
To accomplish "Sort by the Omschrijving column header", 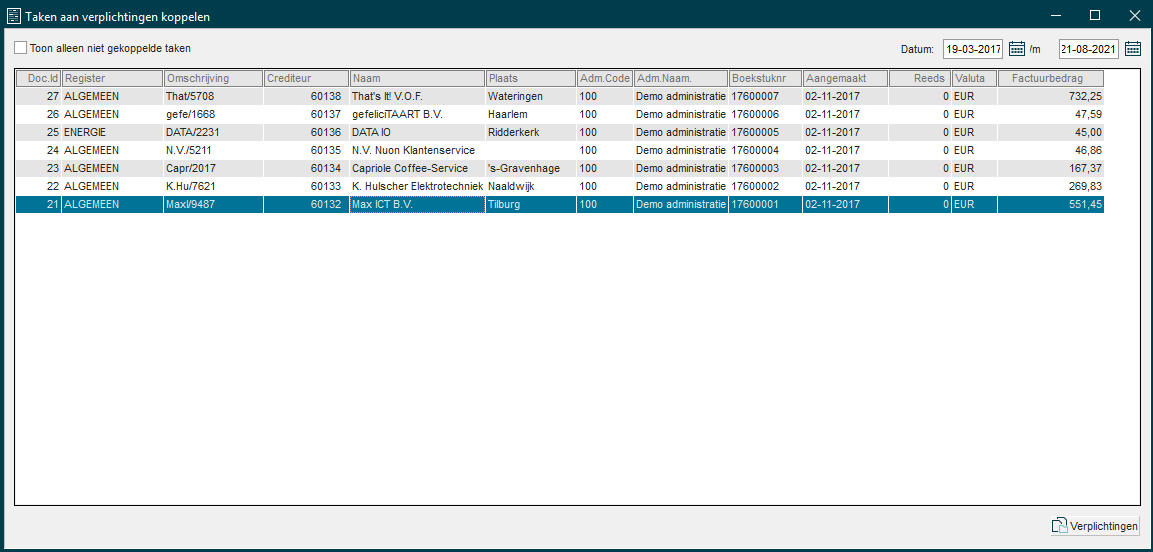I will click(x=212, y=78).
